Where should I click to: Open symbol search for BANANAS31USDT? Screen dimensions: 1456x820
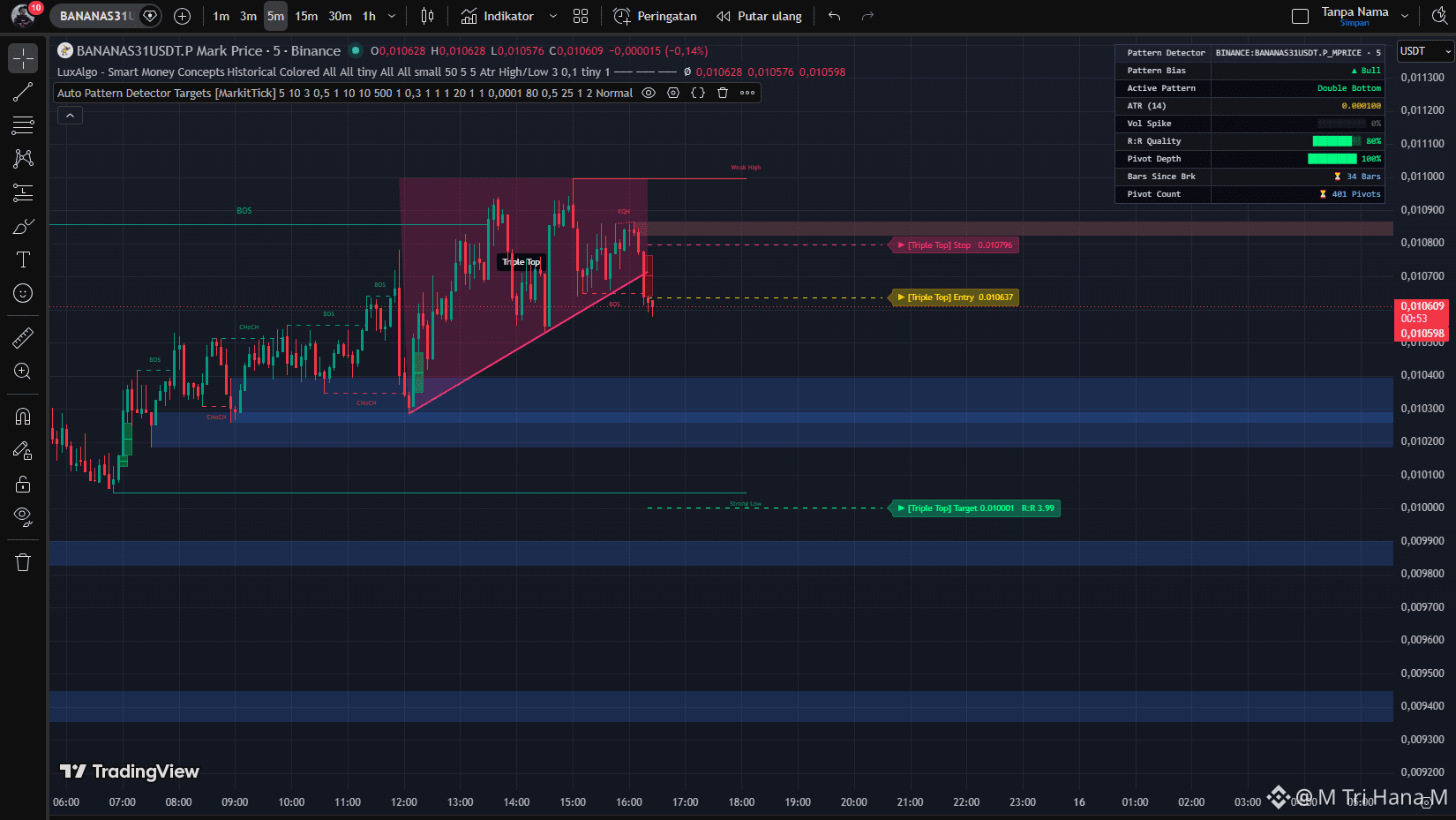click(96, 16)
